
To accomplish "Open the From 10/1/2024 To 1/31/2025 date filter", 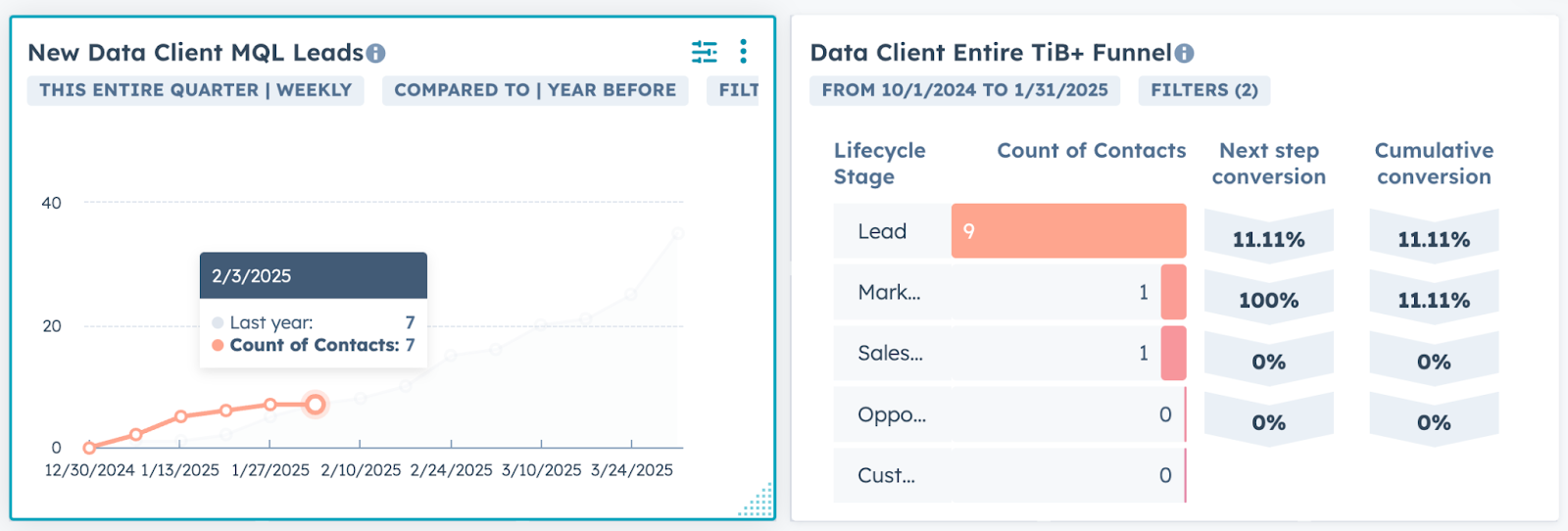I will point(964,90).
